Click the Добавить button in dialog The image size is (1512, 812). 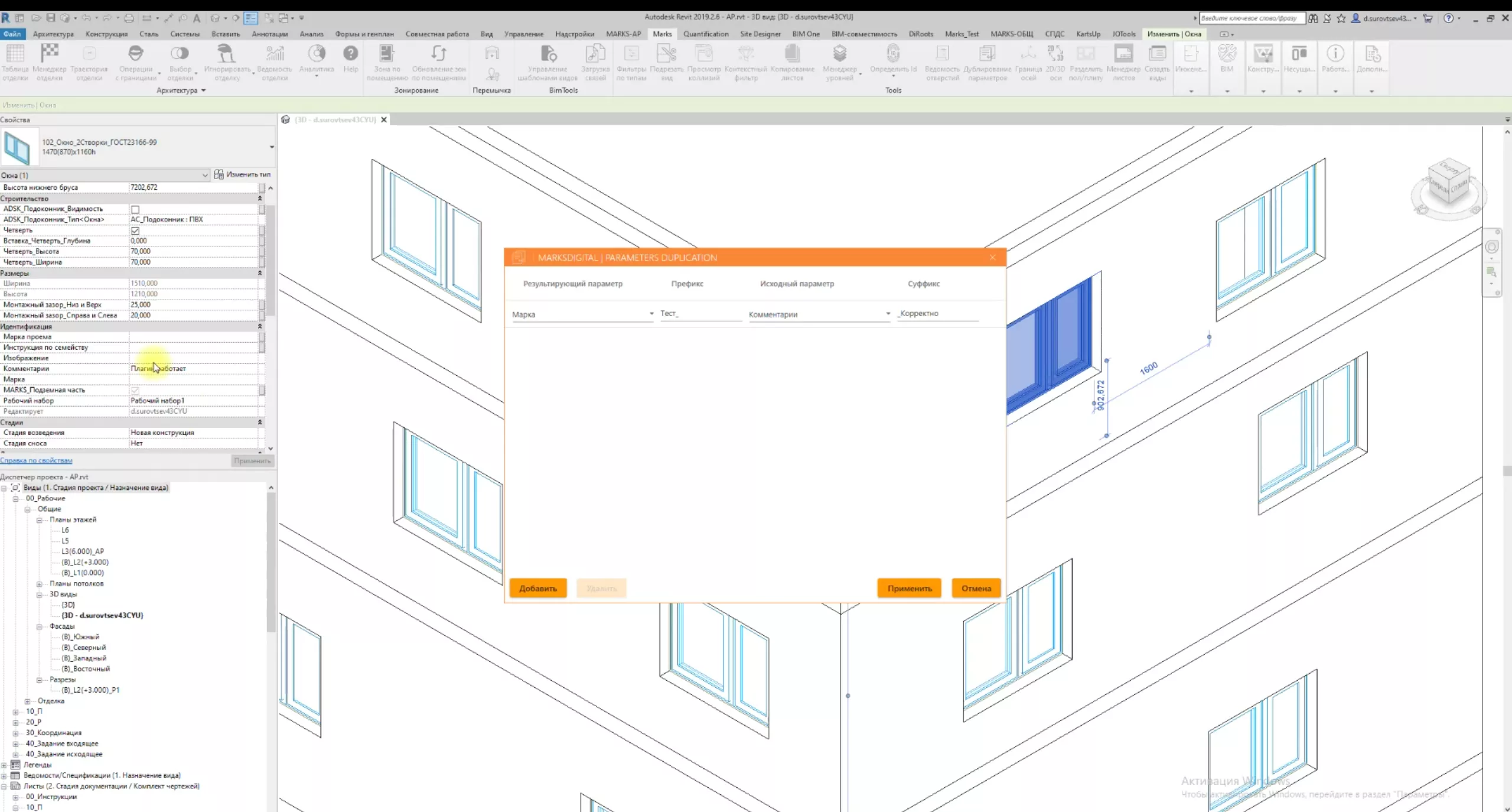click(x=537, y=588)
